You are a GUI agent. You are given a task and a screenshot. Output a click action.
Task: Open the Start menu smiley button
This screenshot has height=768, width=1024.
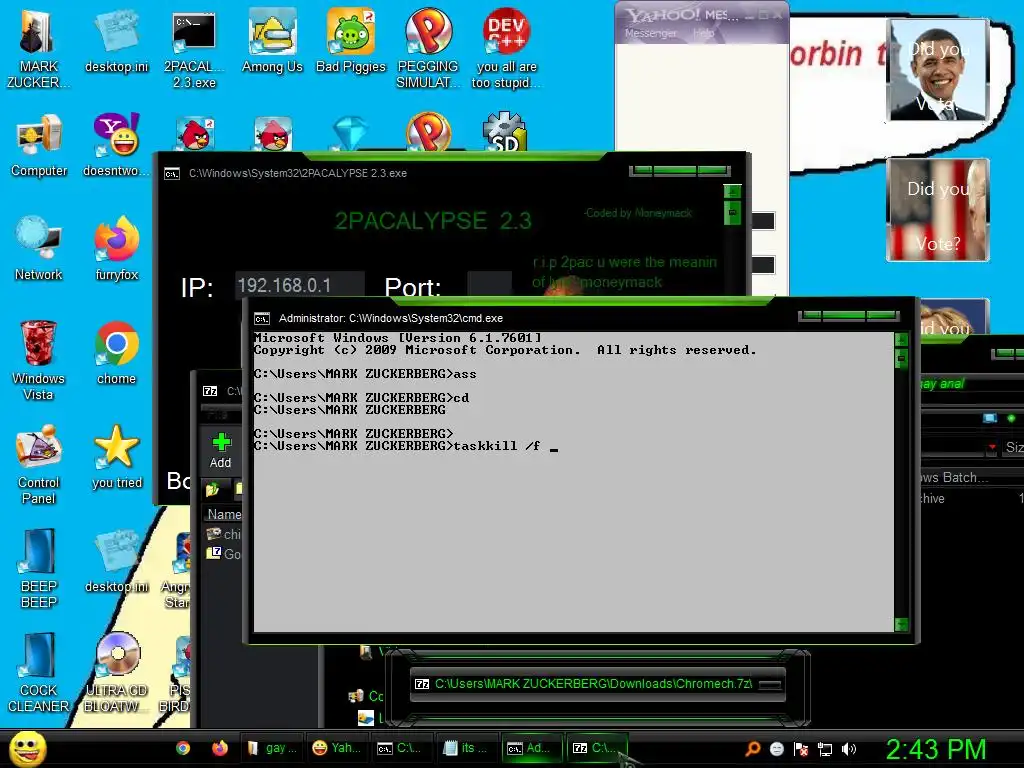click(x=27, y=748)
